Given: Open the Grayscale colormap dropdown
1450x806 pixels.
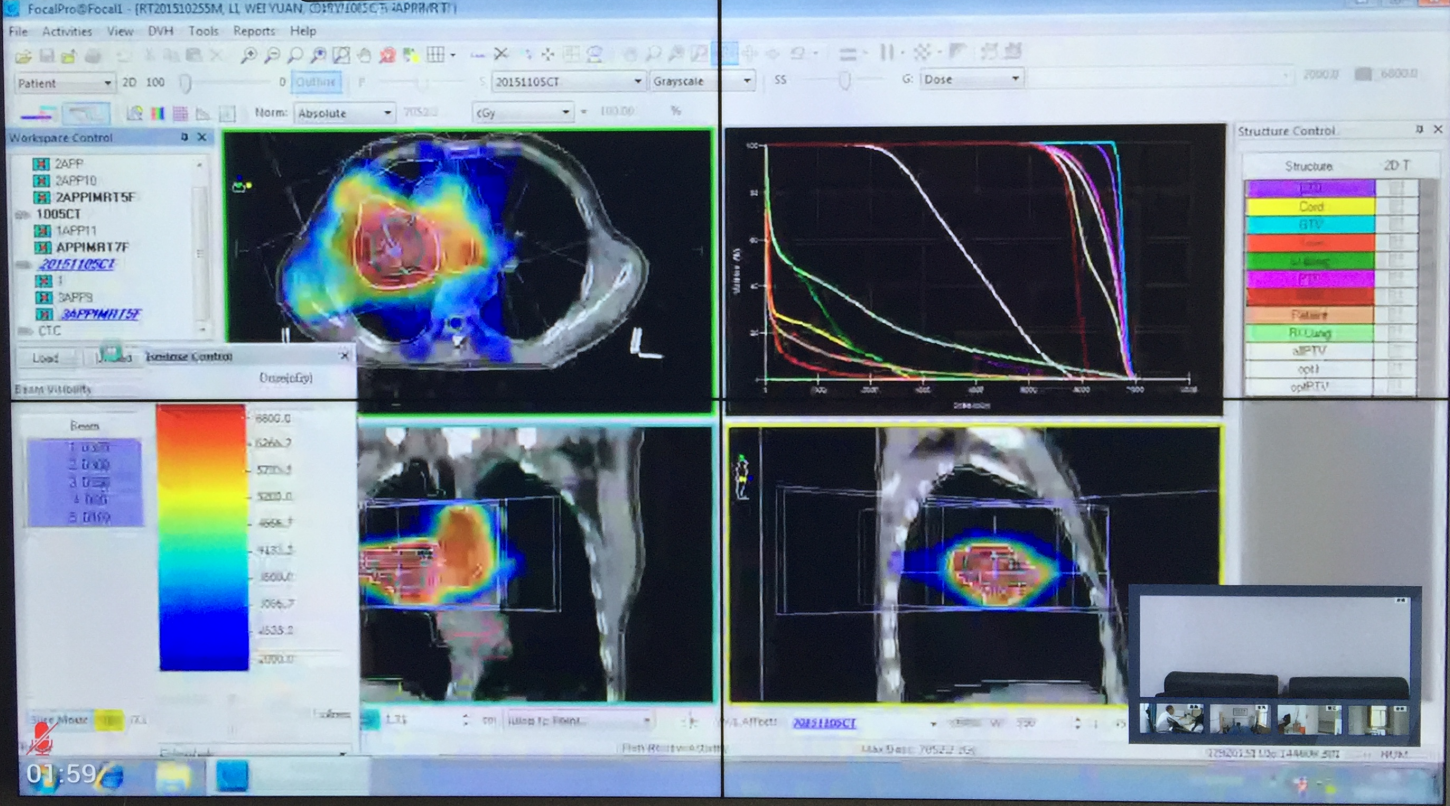Looking at the screenshot, I should click(702, 81).
